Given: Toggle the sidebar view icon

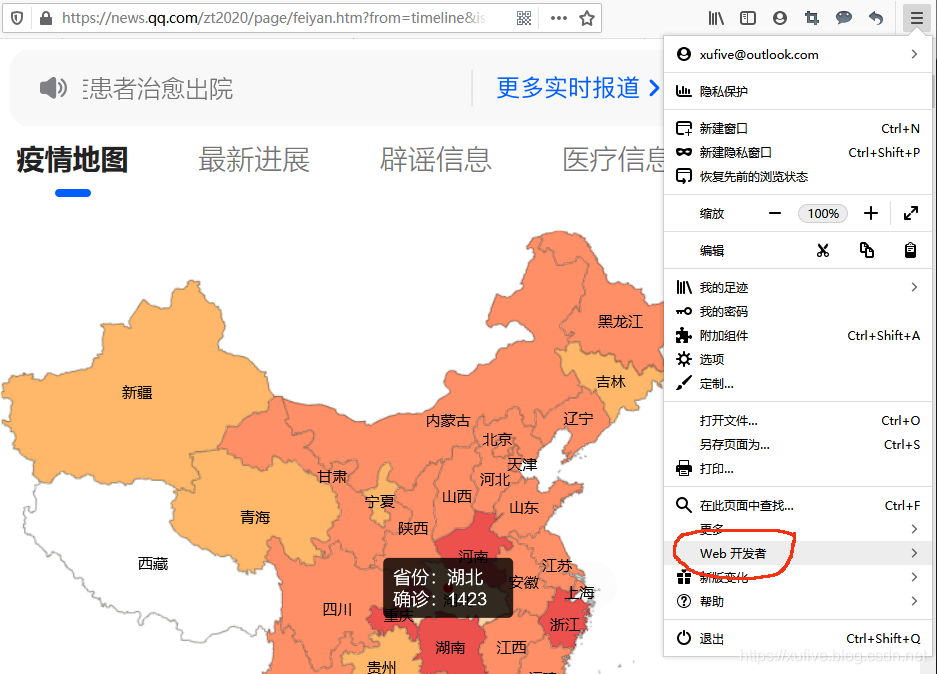Looking at the screenshot, I should (x=748, y=19).
